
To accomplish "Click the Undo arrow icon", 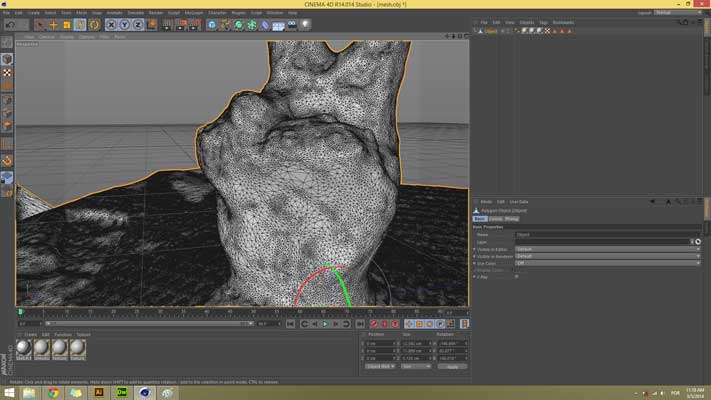I will [10, 24].
